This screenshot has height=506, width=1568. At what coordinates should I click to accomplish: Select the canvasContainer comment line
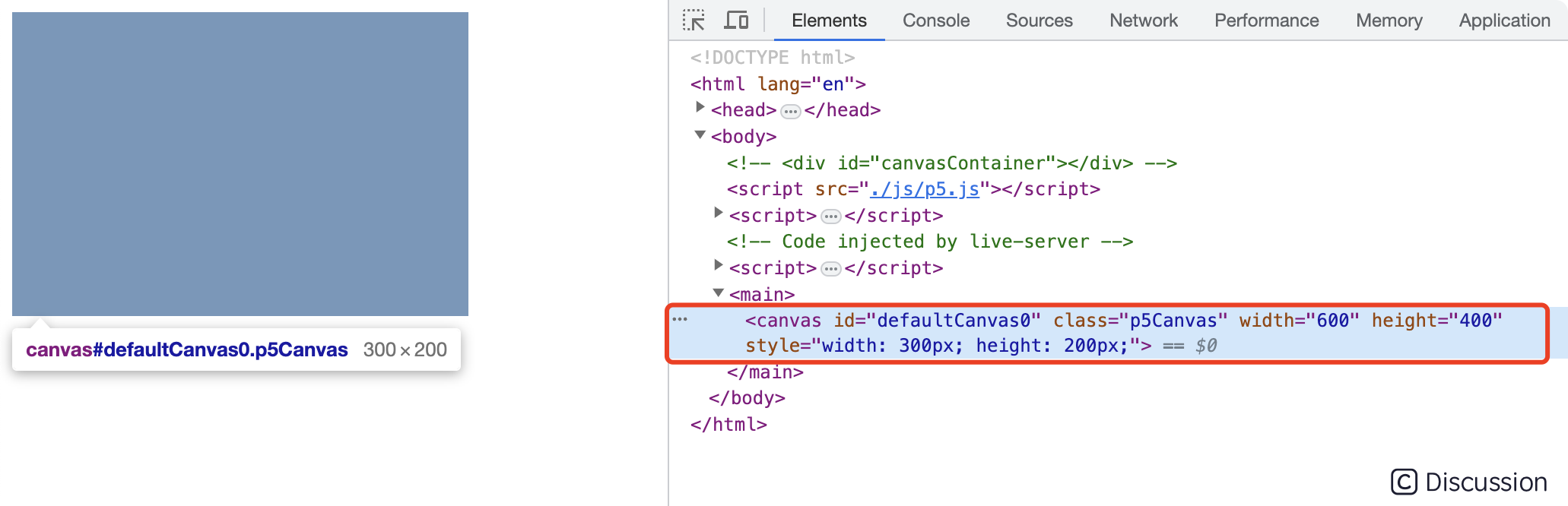pyautogui.click(x=952, y=163)
